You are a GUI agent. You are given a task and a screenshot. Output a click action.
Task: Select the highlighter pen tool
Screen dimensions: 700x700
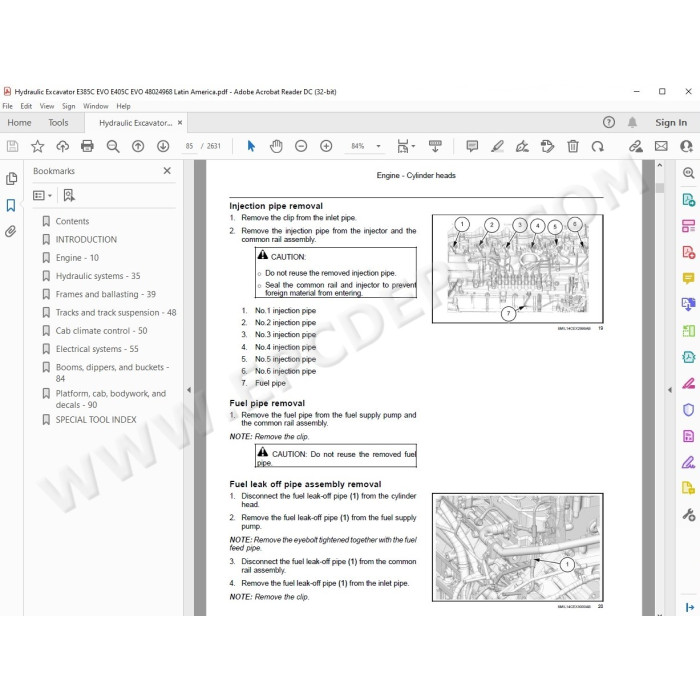point(497,146)
